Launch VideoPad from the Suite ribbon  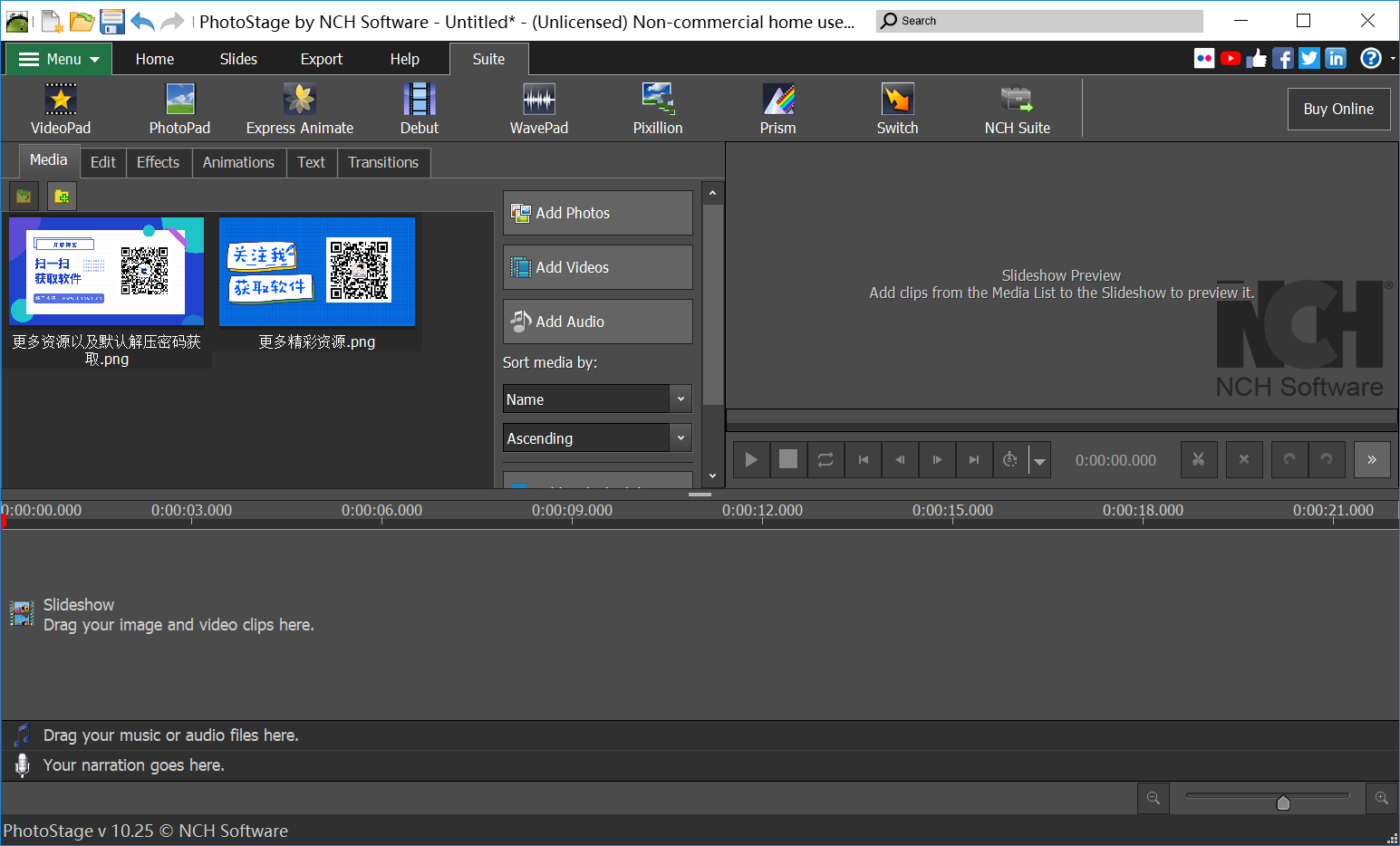click(x=61, y=109)
